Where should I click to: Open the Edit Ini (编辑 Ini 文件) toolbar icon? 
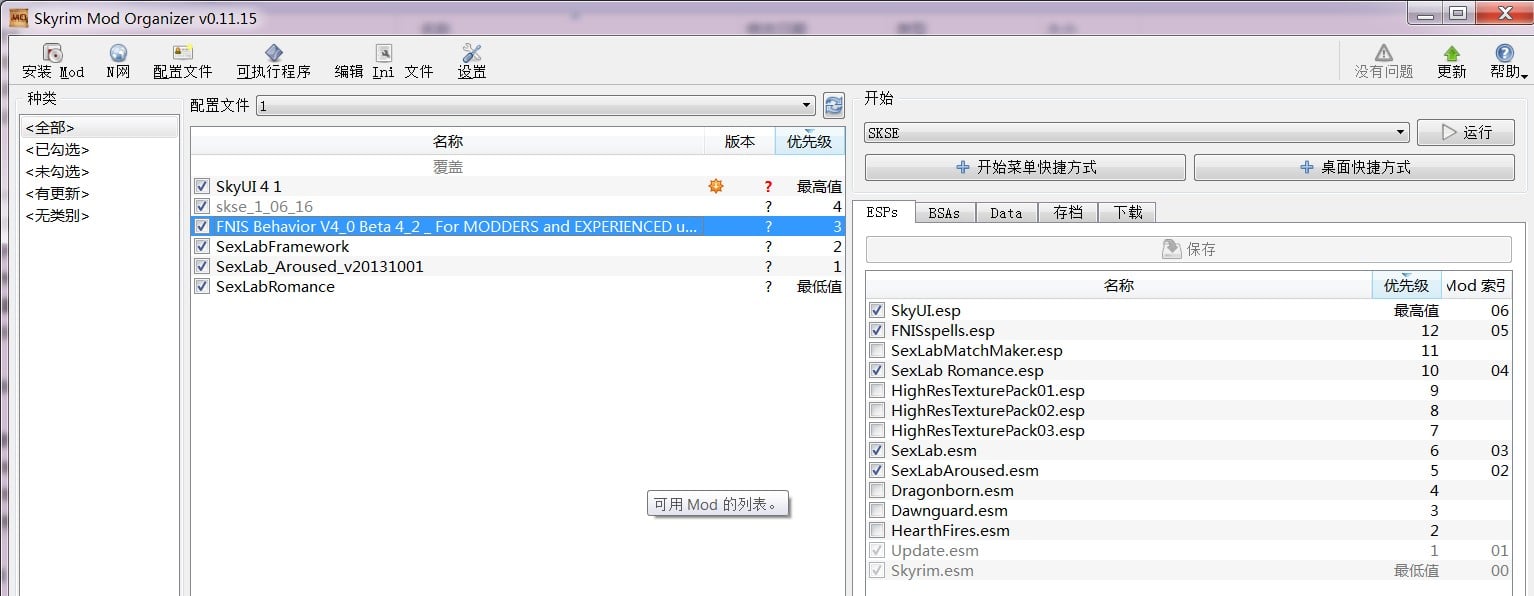[383, 53]
